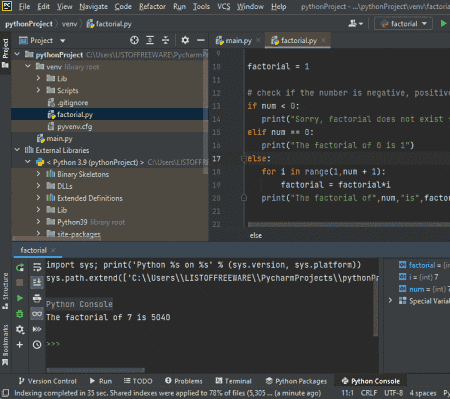This screenshot has width=450, height=399.
Task: Execute current statement in console
Action: click(x=20, y=298)
